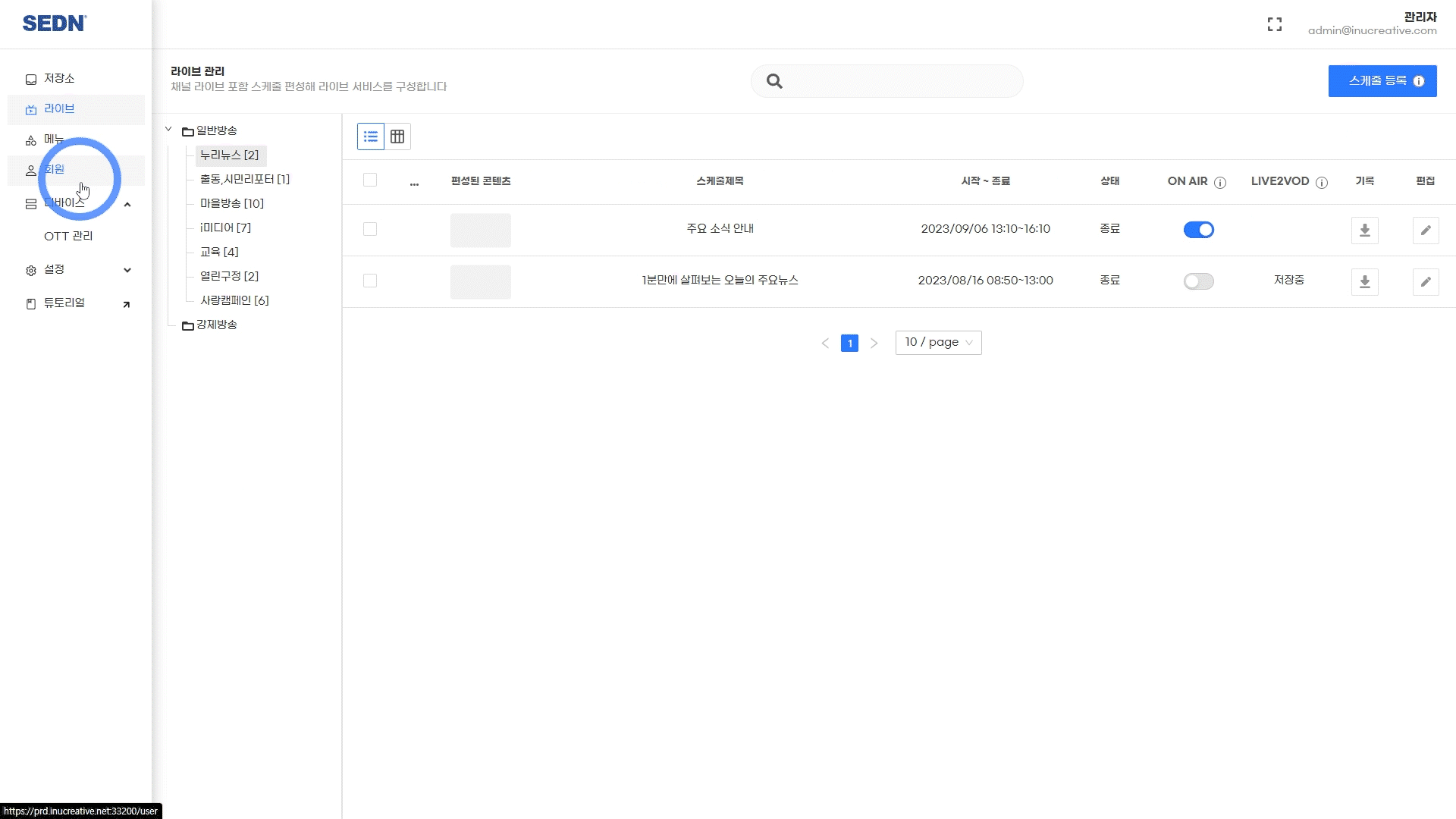Screen dimensions: 1456x819
Task: Edit the 주요 소식 안내 schedule
Action: point(1426,230)
